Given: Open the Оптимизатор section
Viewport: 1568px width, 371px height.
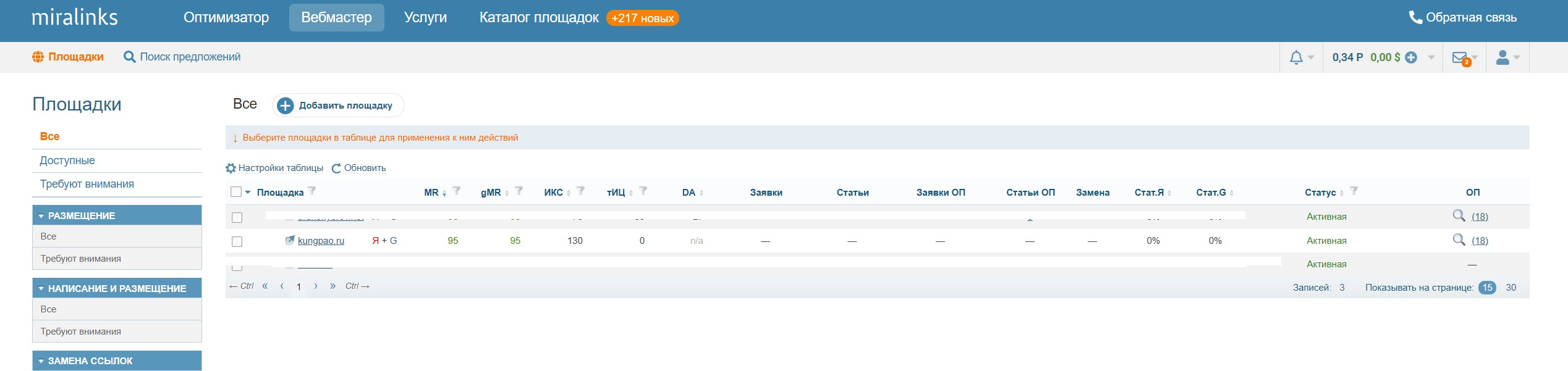Looking at the screenshot, I should [x=226, y=17].
